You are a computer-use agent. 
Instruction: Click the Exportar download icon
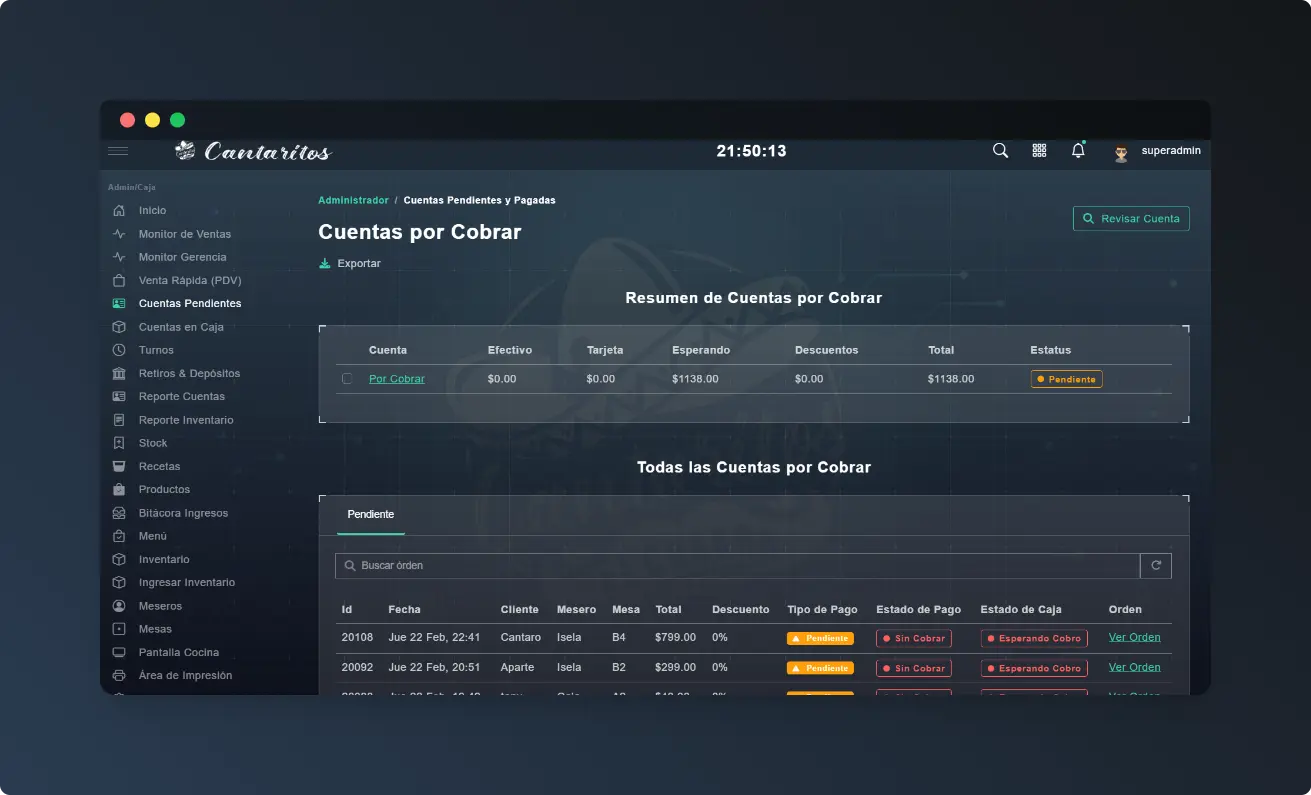(324, 264)
